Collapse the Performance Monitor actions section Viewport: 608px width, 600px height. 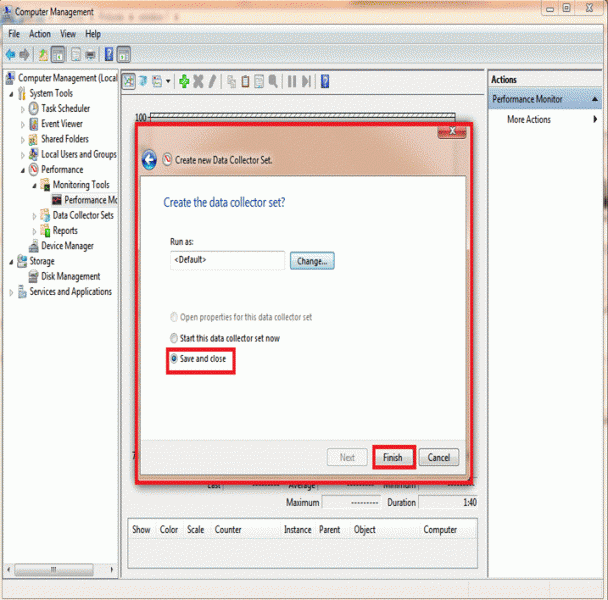[594, 99]
